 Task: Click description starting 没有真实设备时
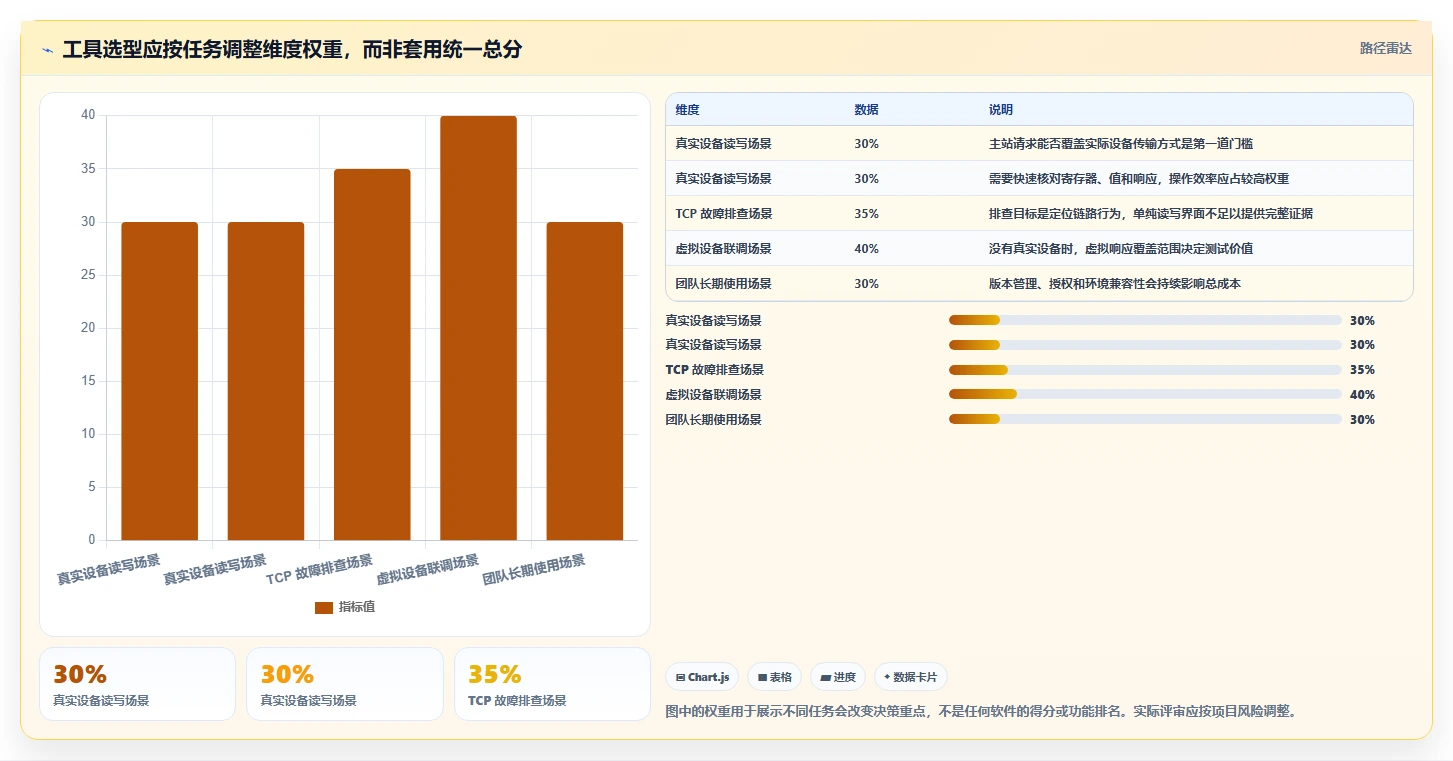1120,249
